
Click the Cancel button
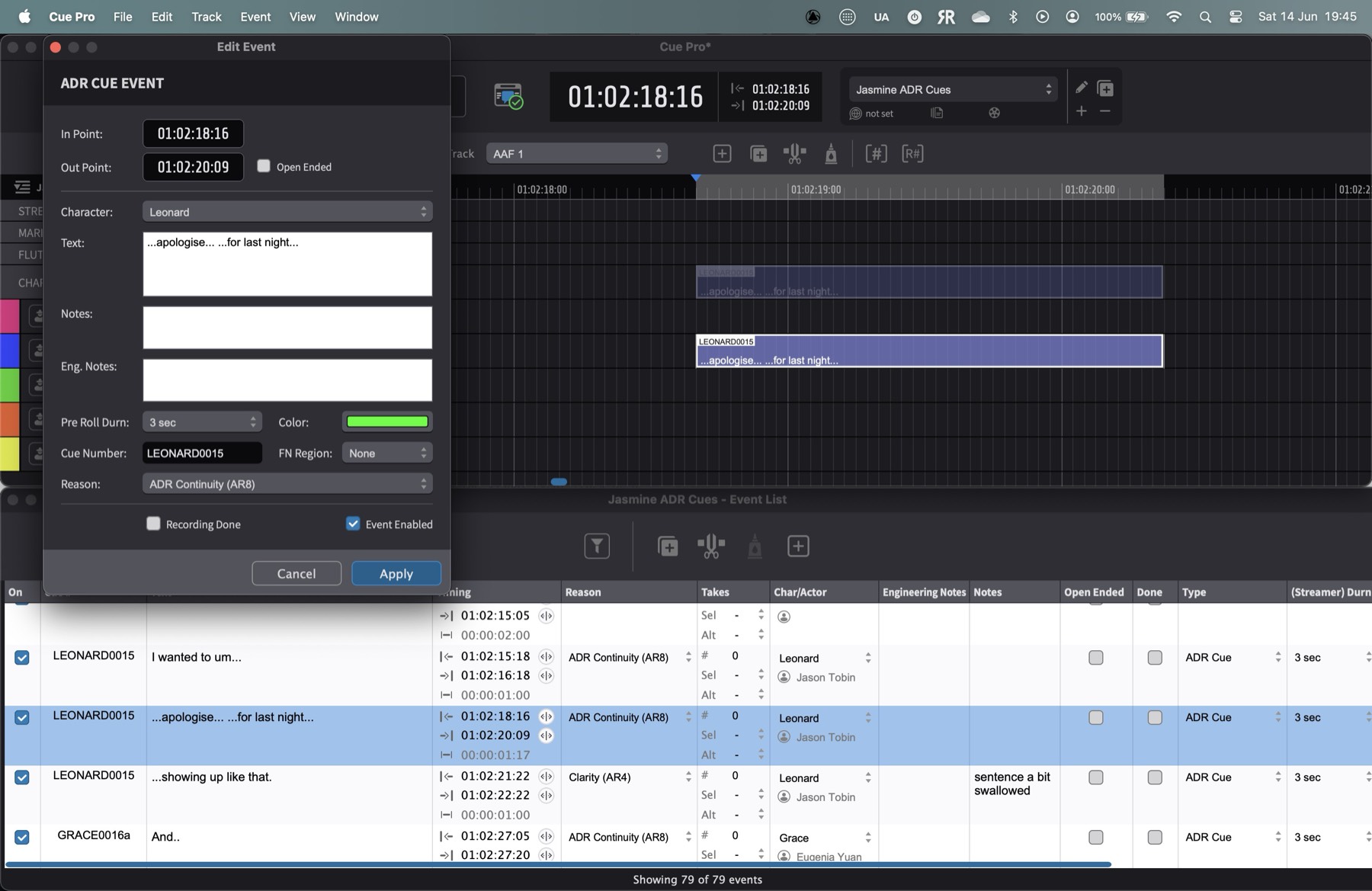click(297, 573)
